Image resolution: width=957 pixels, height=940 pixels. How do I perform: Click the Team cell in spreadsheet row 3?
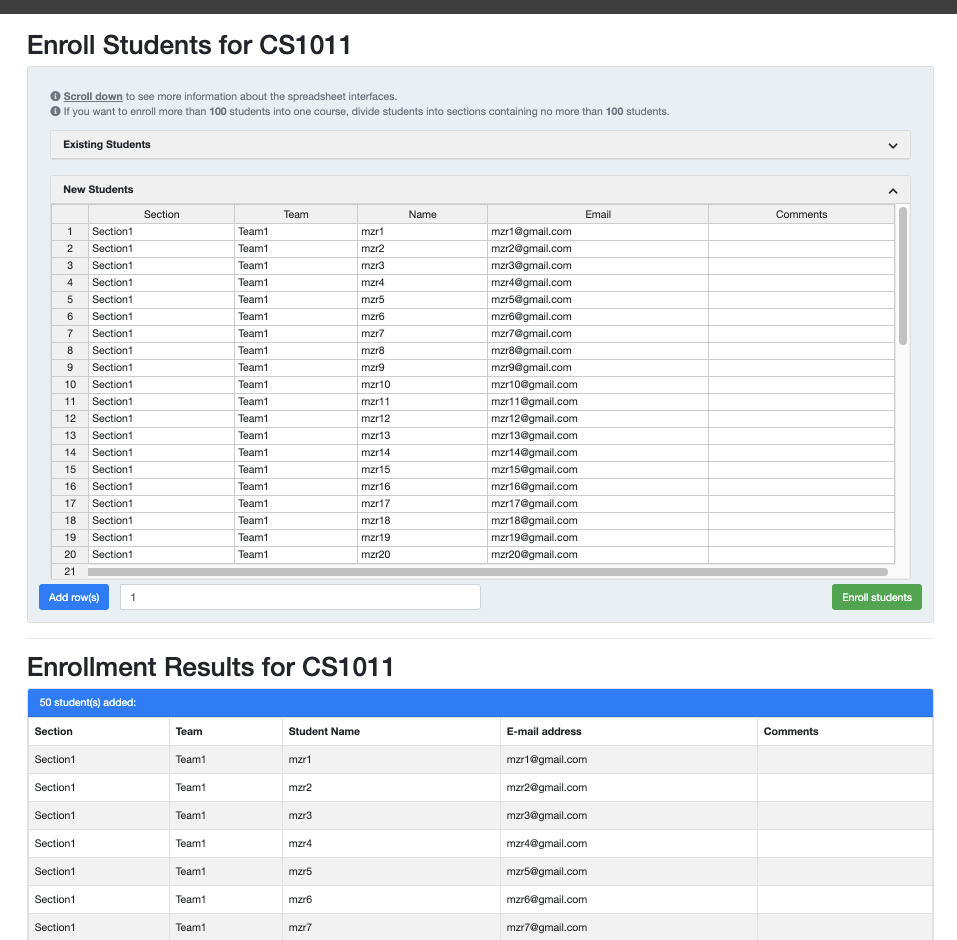point(295,265)
